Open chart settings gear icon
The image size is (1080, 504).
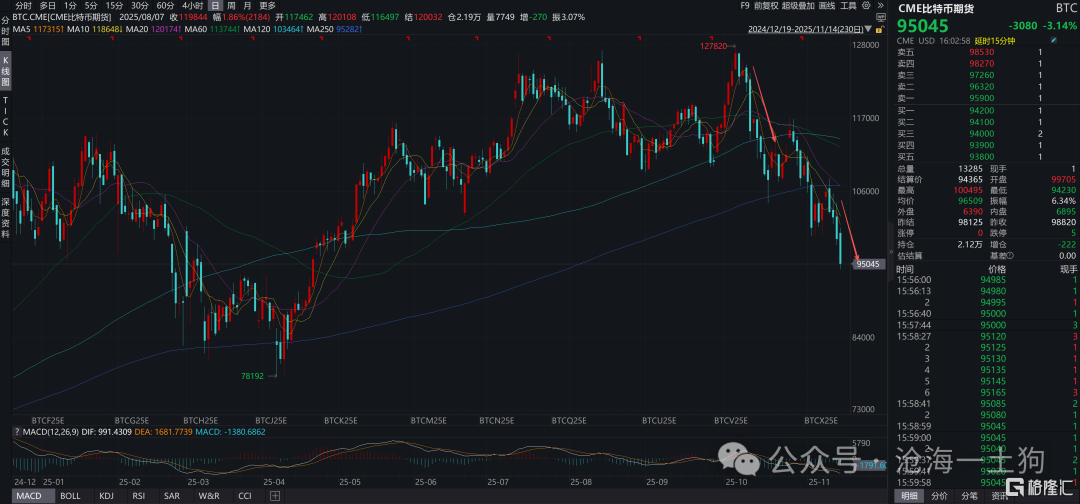click(x=864, y=5)
